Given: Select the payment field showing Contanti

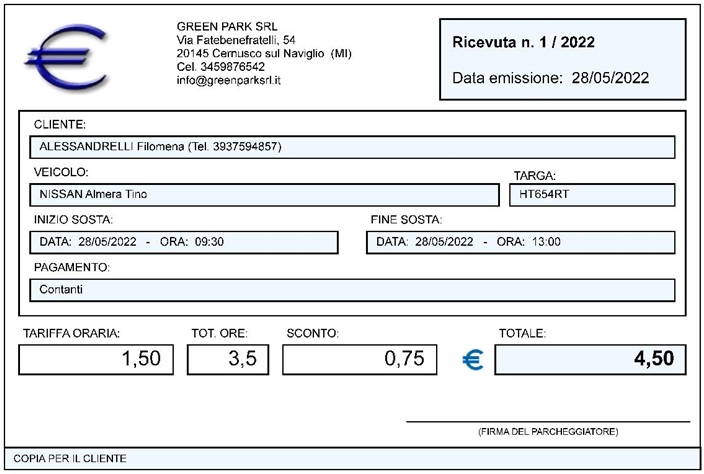Looking at the screenshot, I should tap(352, 290).
